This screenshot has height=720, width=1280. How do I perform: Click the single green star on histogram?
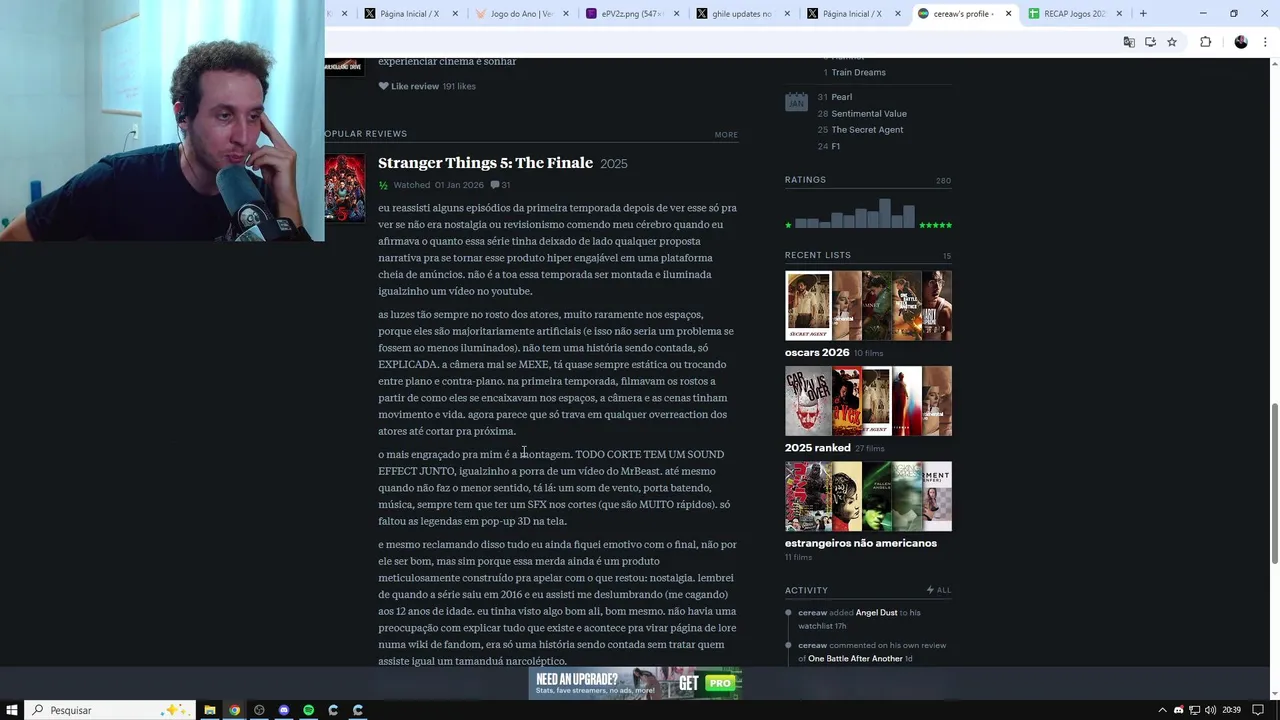[x=788, y=225]
